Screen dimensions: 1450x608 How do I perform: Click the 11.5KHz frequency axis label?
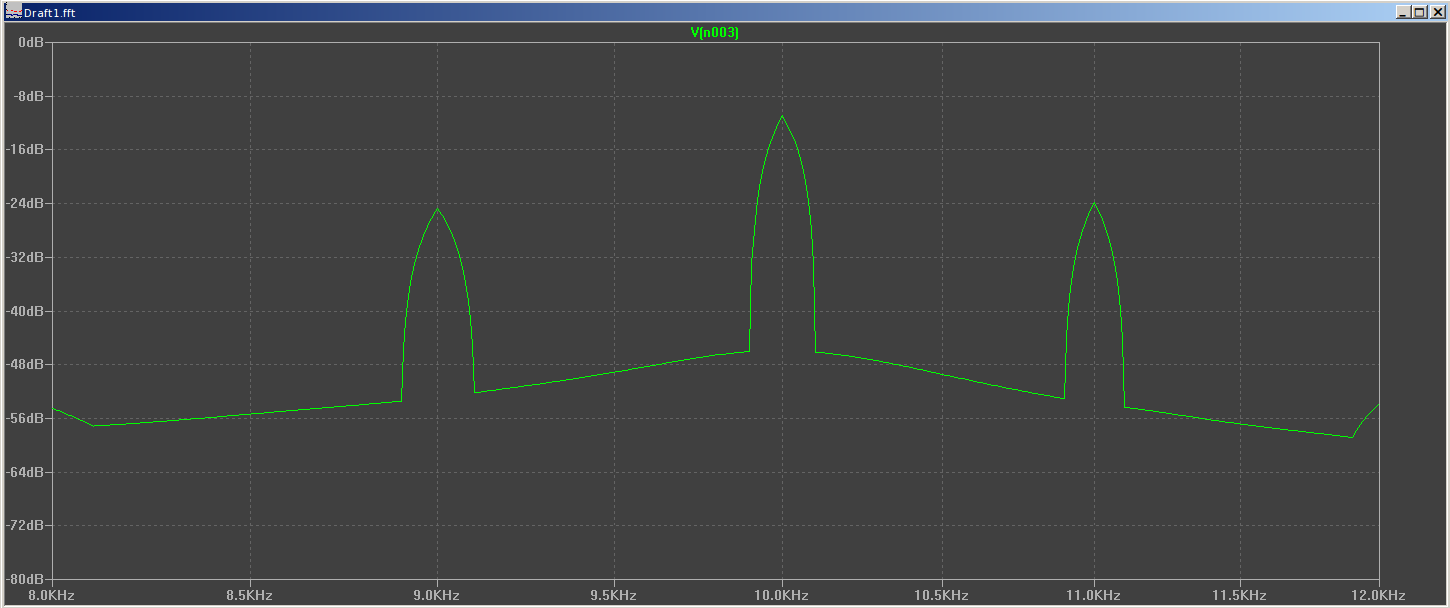[x=1240, y=595]
